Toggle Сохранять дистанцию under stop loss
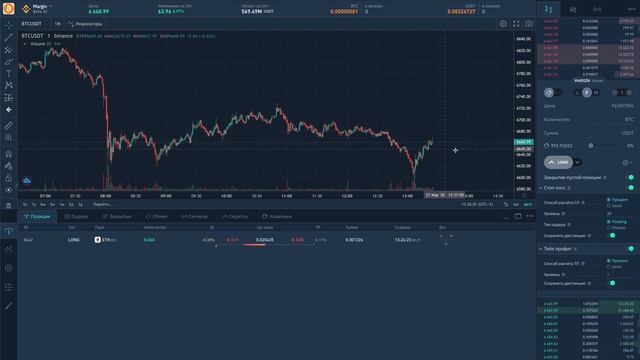 pyautogui.click(x=612, y=236)
